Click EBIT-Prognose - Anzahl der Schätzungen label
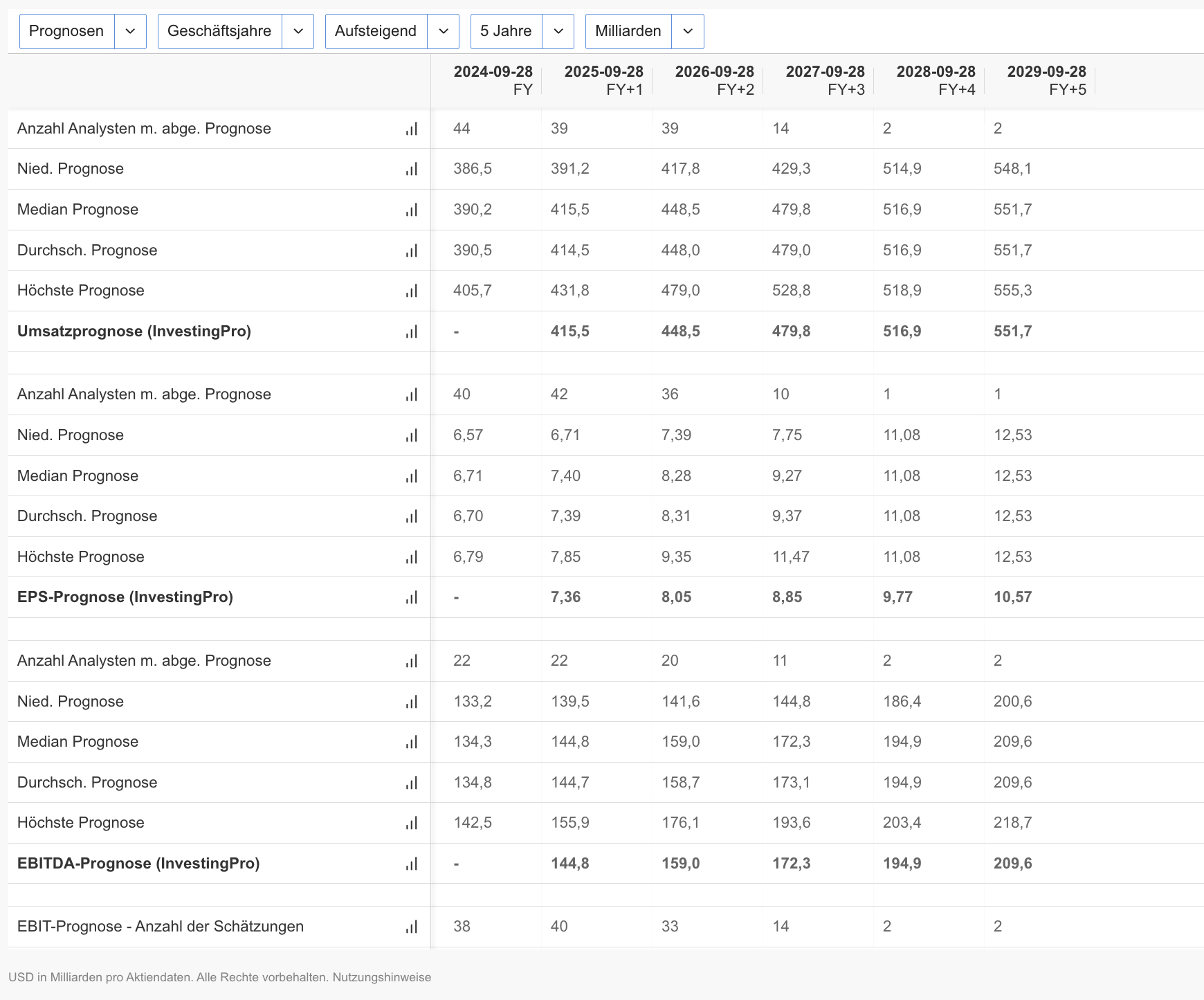Viewport: 1204px width, 1000px height. pos(161,927)
